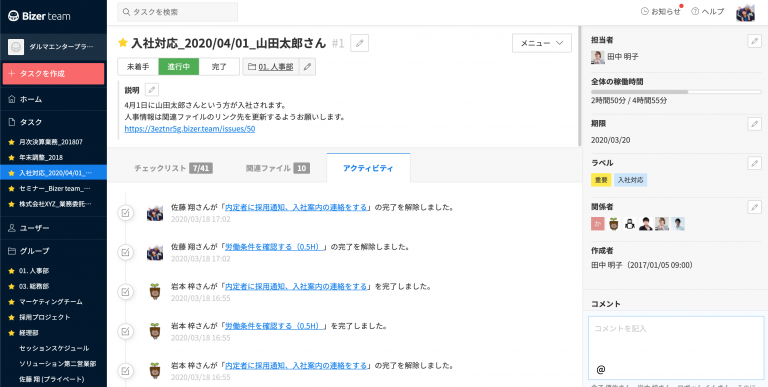Switch to チェックリスト tab

pyautogui.click(x=173, y=168)
